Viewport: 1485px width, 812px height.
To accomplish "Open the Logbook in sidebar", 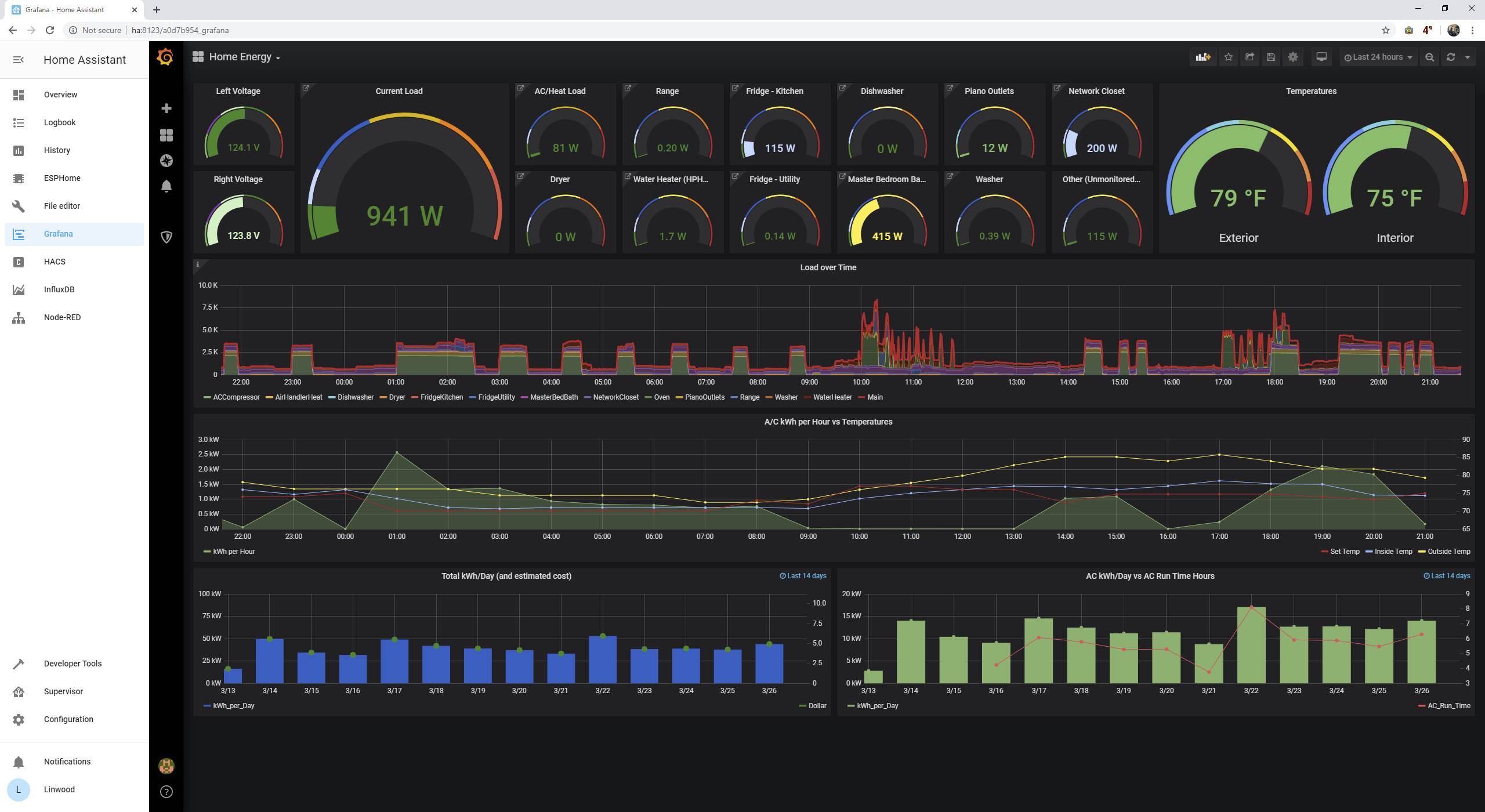I will [x=74, y=122].
